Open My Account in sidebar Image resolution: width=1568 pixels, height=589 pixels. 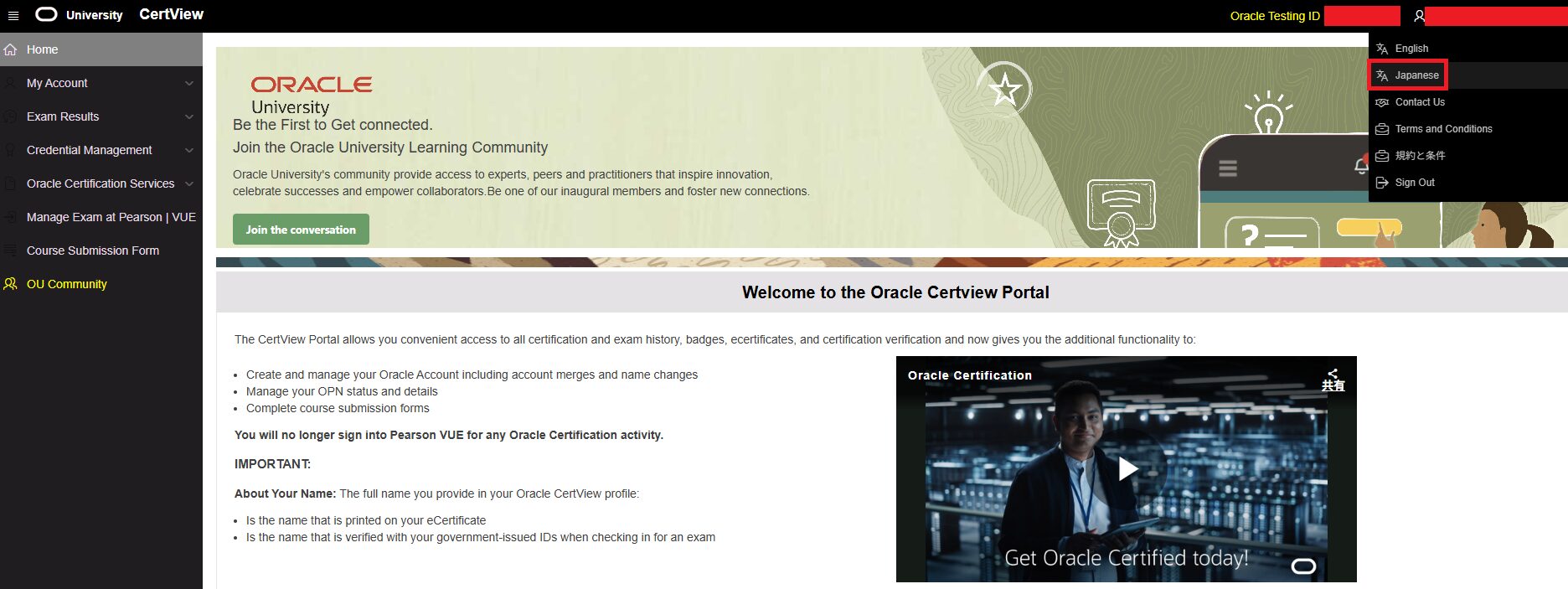(x=101, y=83)
